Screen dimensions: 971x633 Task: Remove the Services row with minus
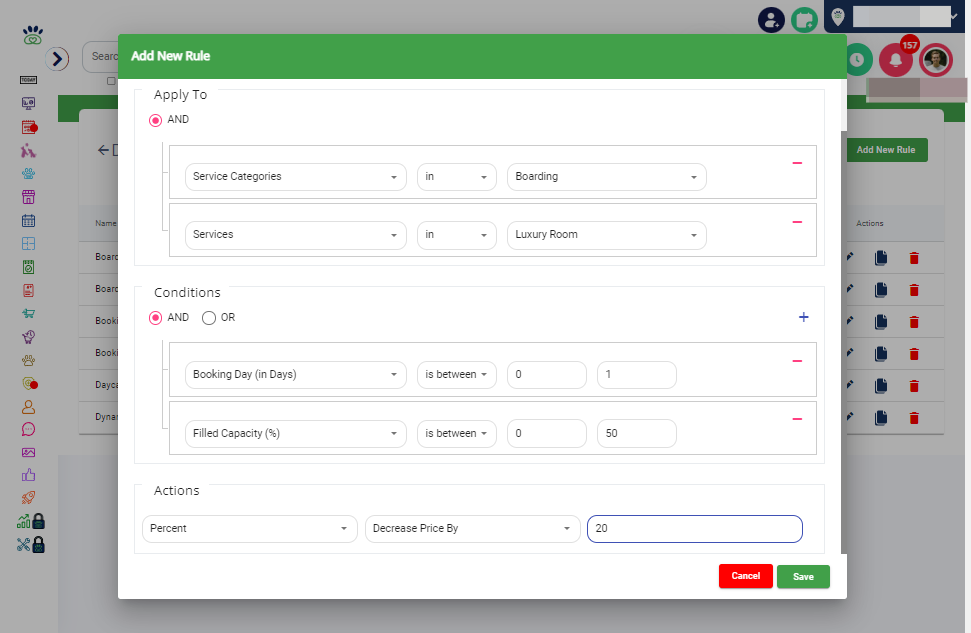797,222
